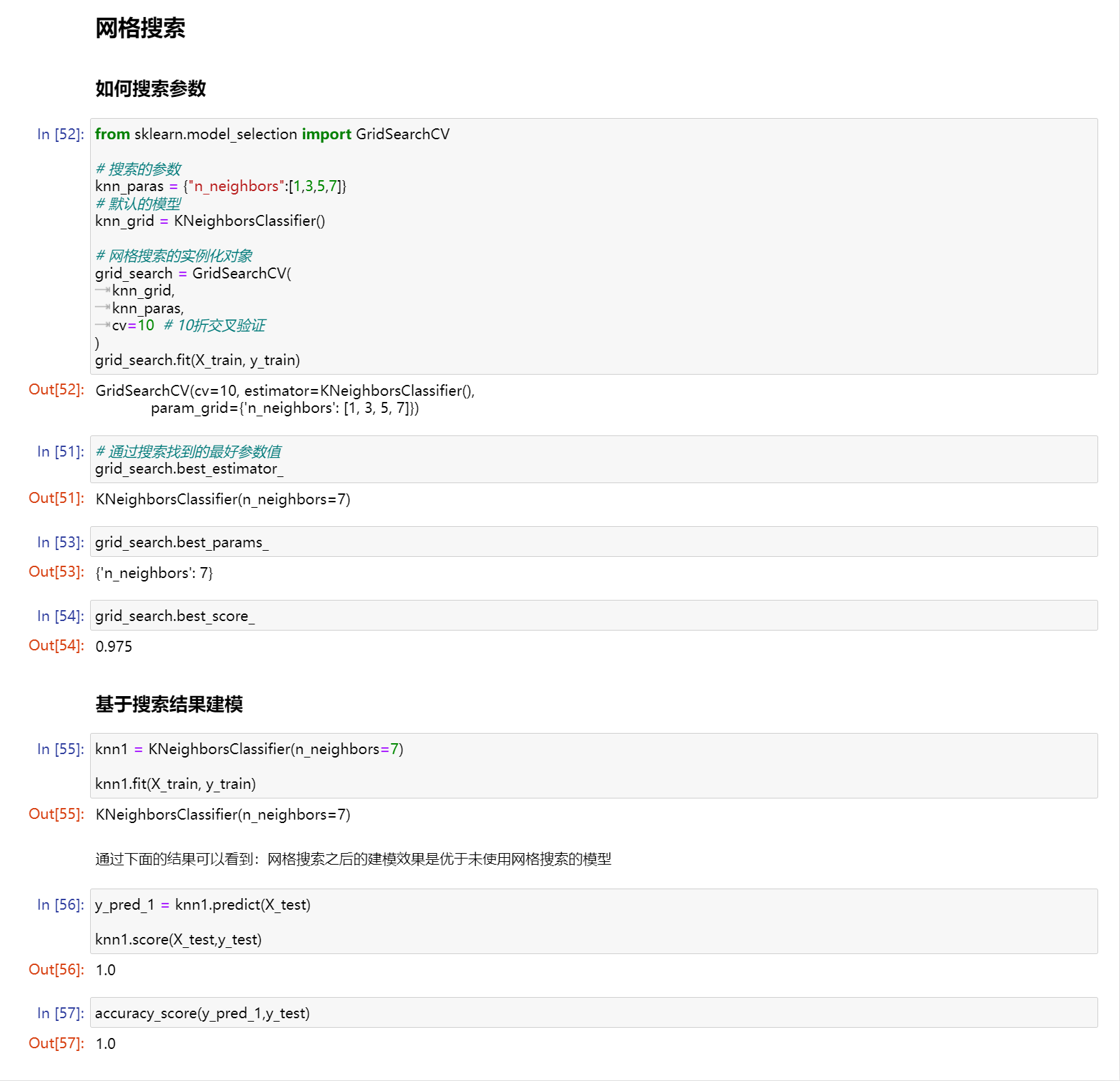Click the indented knn_paras, argument line

click(148, 308)
